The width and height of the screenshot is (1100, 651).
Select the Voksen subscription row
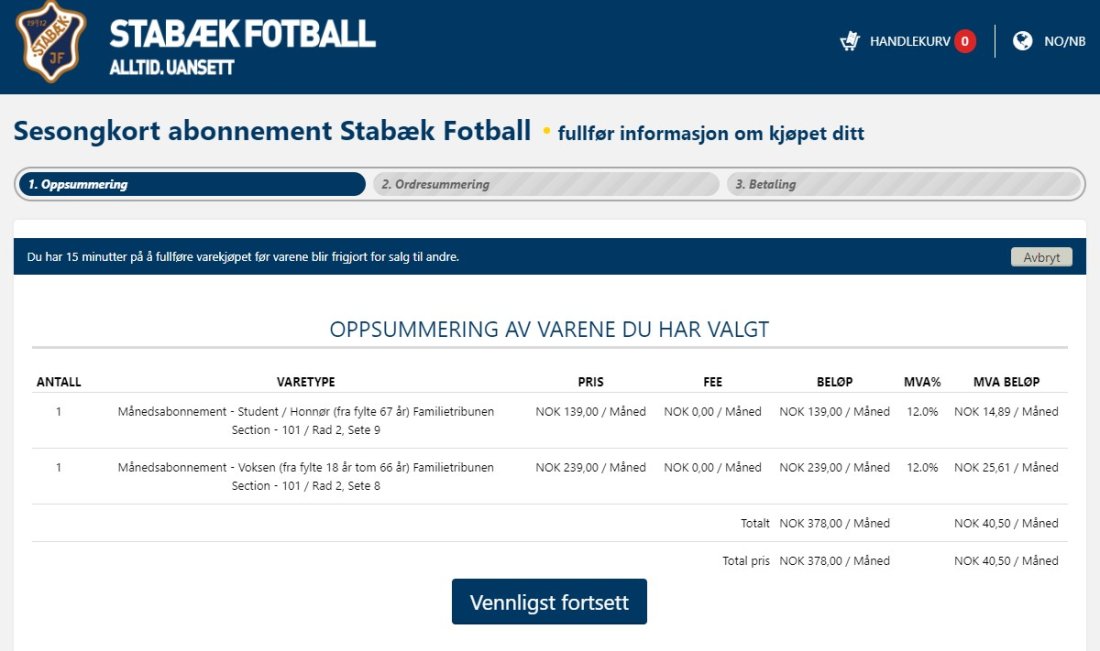click(549, 476)
